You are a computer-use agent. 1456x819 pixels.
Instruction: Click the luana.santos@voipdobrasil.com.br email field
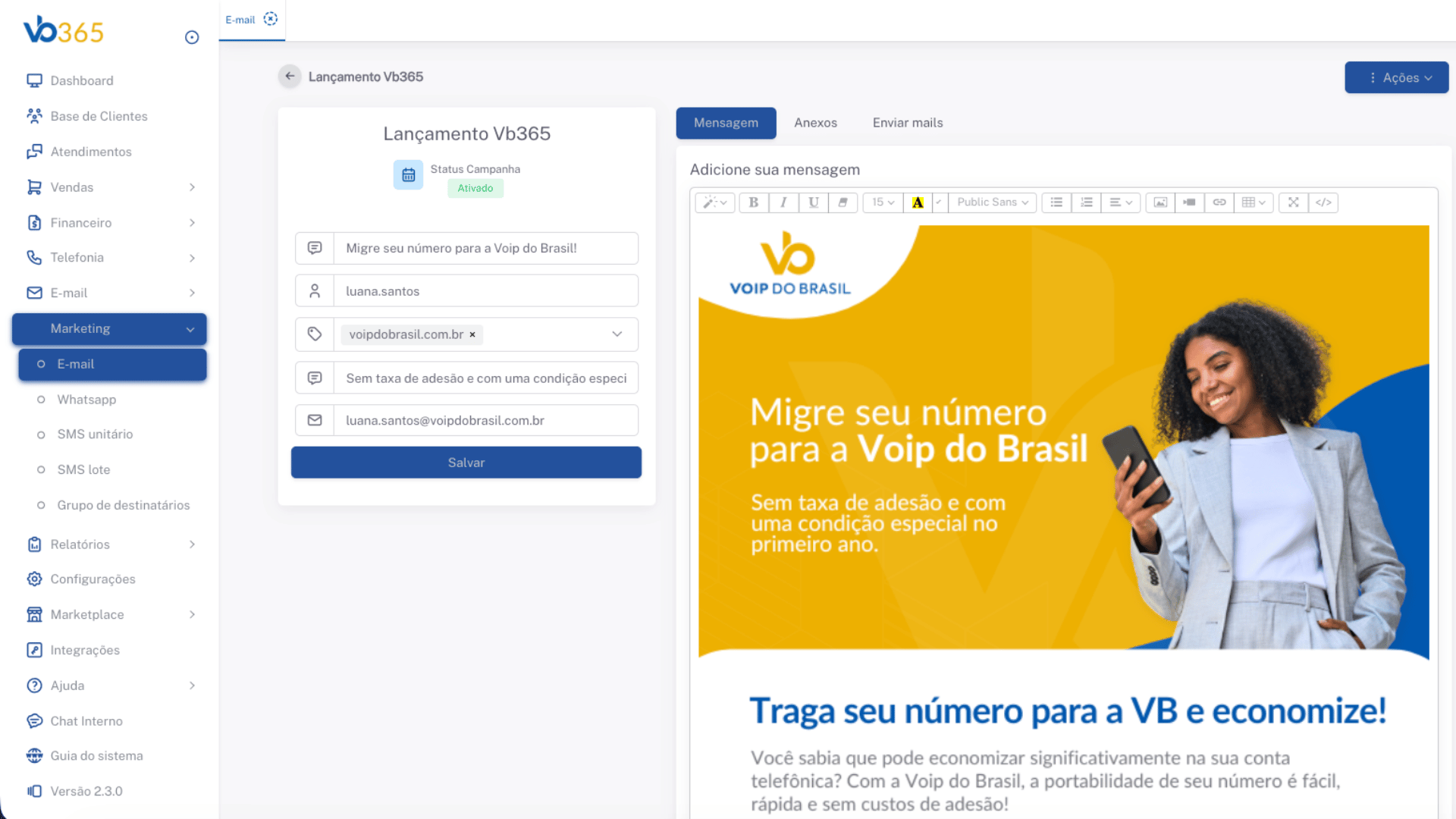pos(486,420)
